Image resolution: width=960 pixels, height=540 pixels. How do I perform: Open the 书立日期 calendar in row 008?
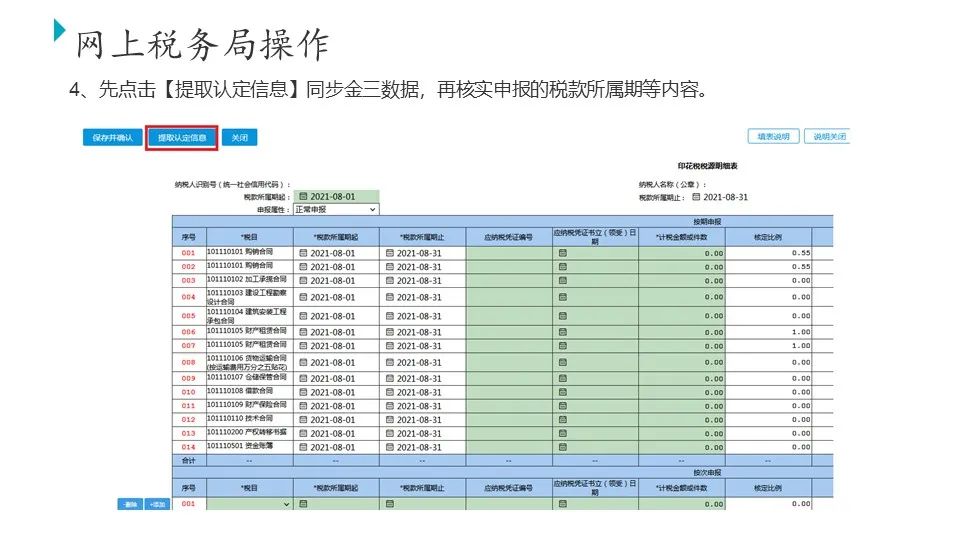[563, 362]
